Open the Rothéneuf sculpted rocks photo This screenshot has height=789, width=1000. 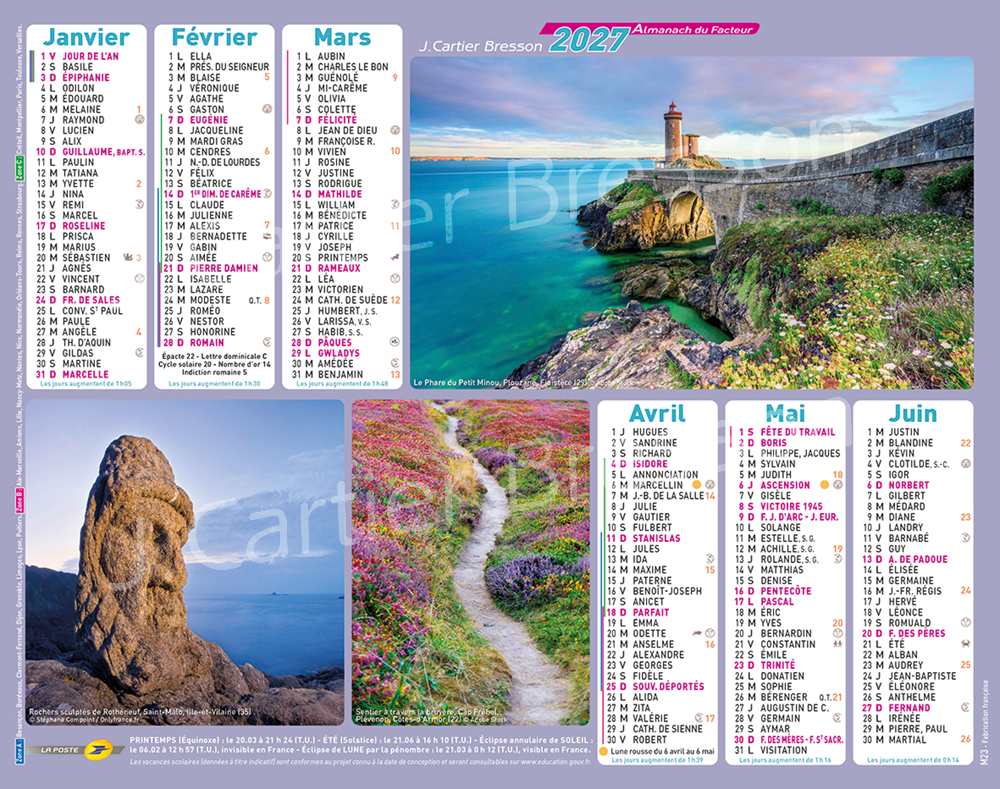[184, 562]
